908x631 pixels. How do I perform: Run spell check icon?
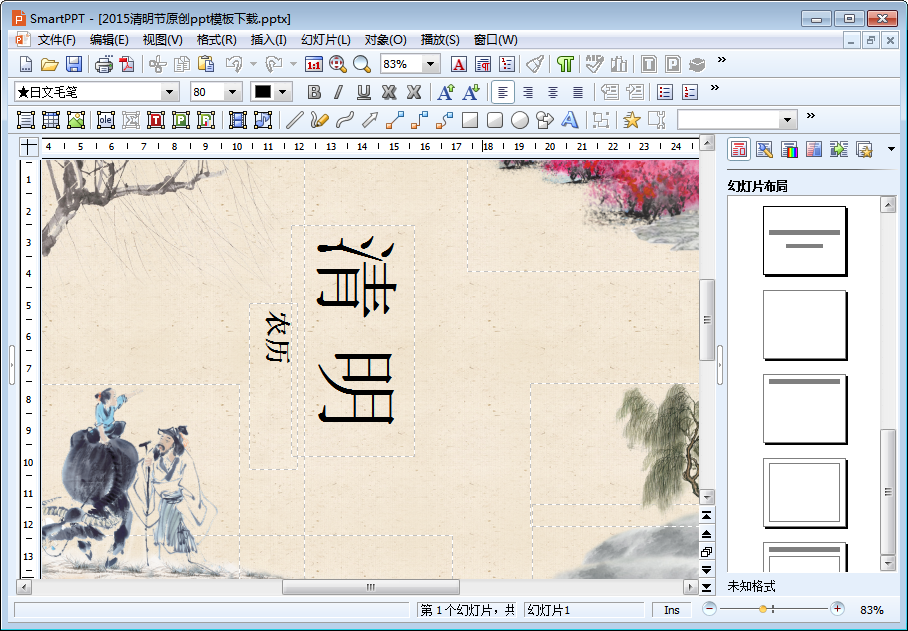[594, 64]
